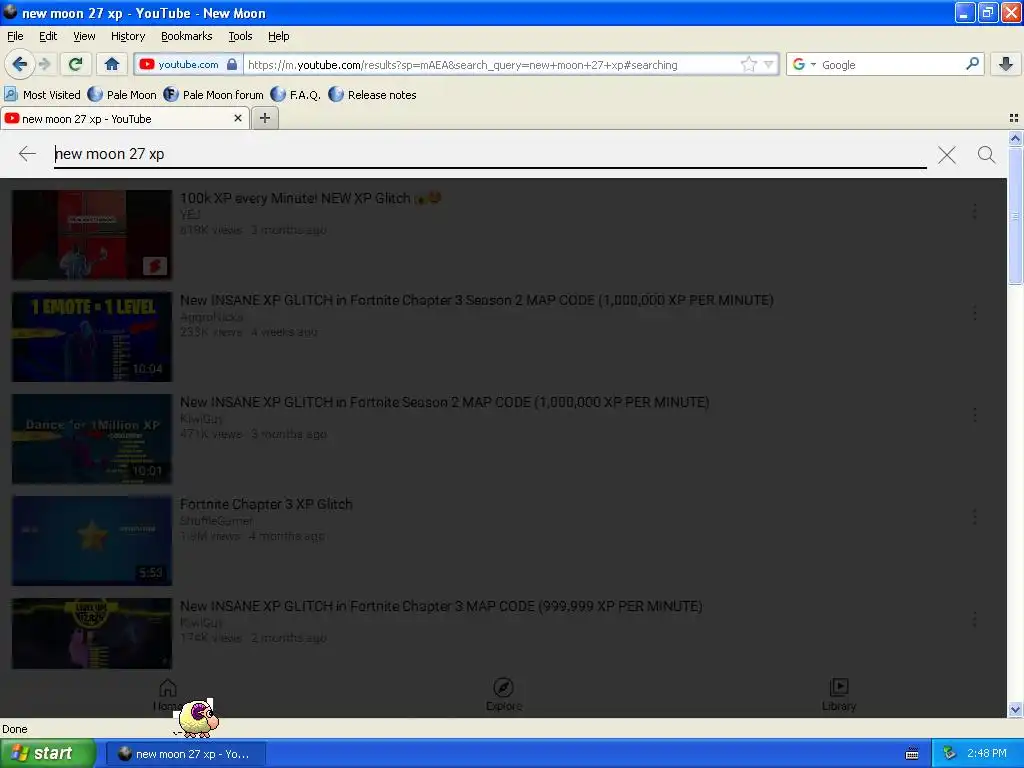1024x768 pixels.
Task: Click the youtube.com site identity button
Action: click(188, 64)
